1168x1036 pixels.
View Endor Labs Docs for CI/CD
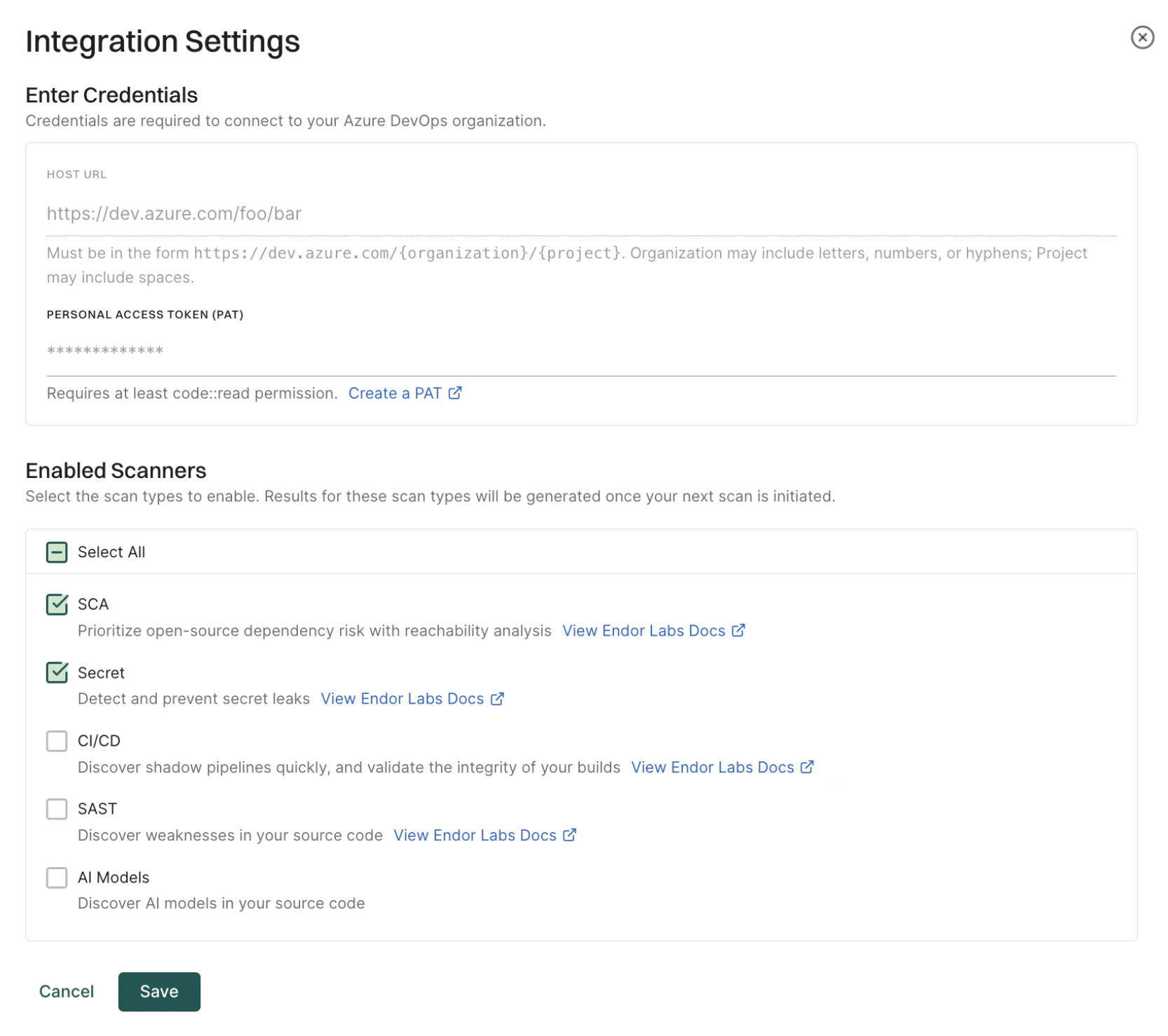712,767
